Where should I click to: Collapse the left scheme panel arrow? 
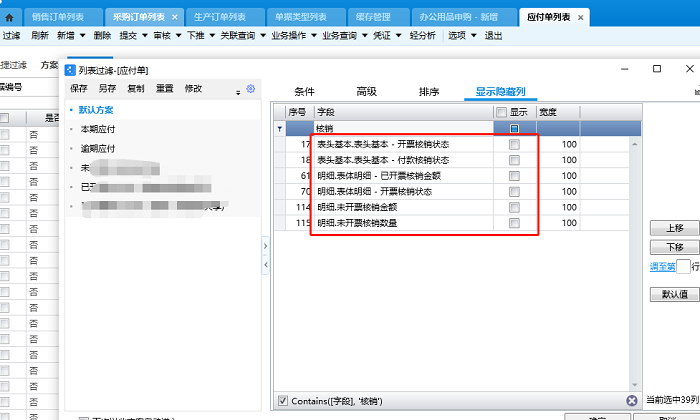(x=265, y=246)
